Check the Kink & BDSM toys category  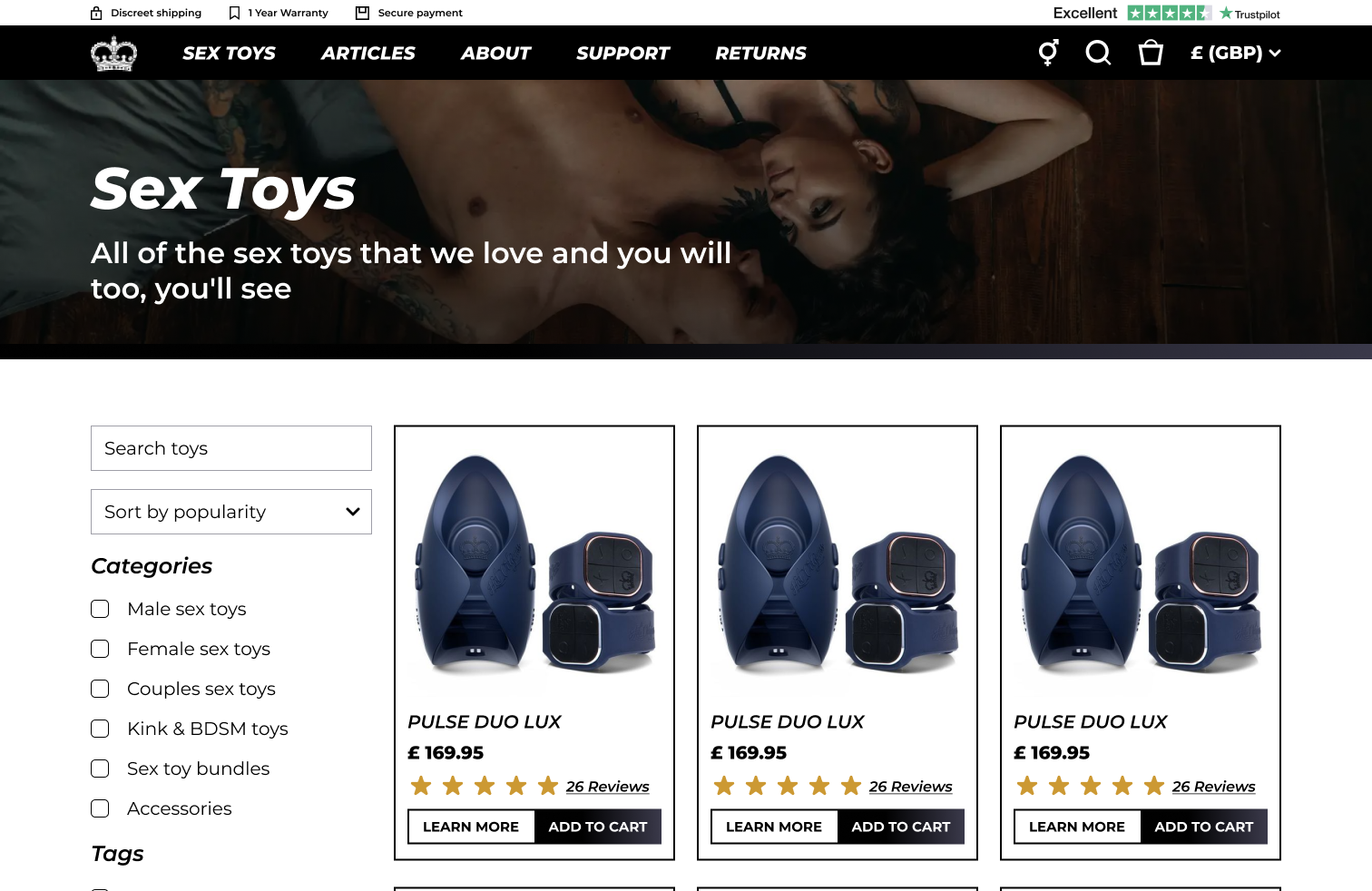click(100, 729)
